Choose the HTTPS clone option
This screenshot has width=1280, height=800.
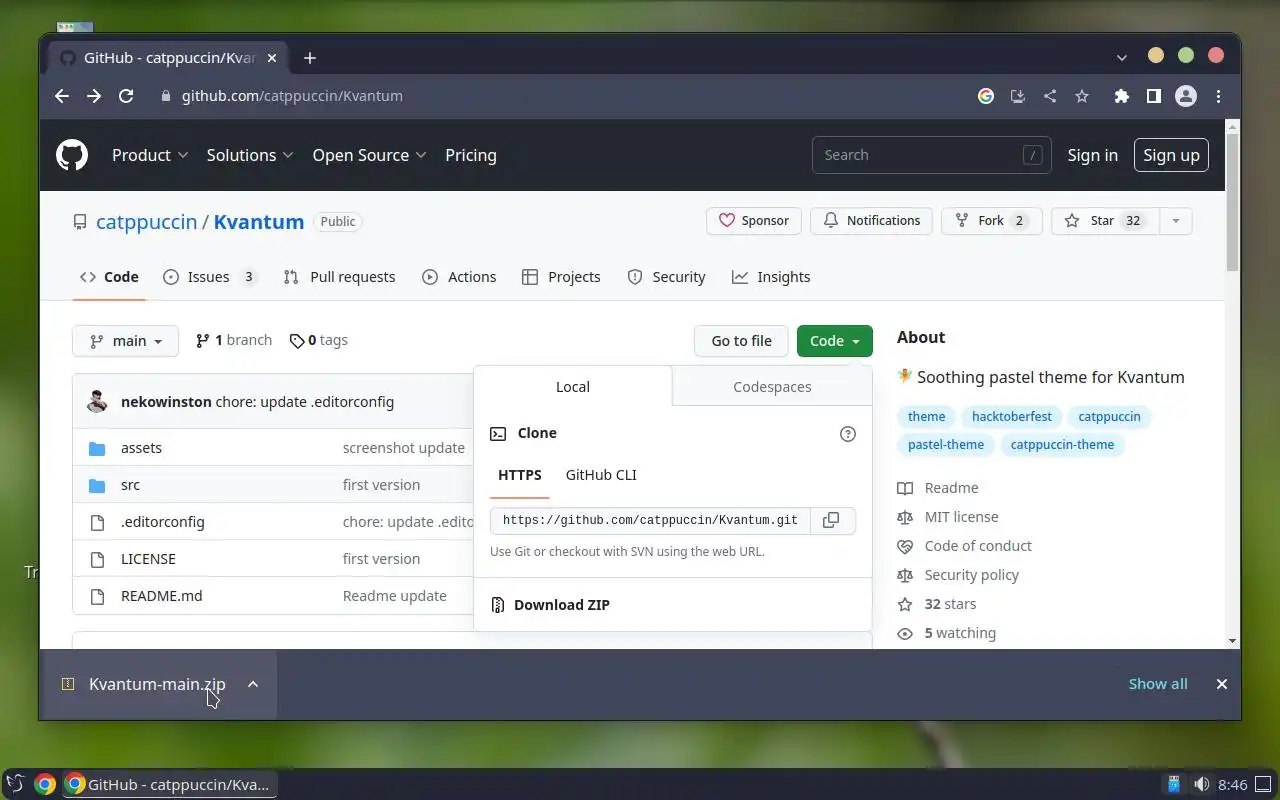520,475
